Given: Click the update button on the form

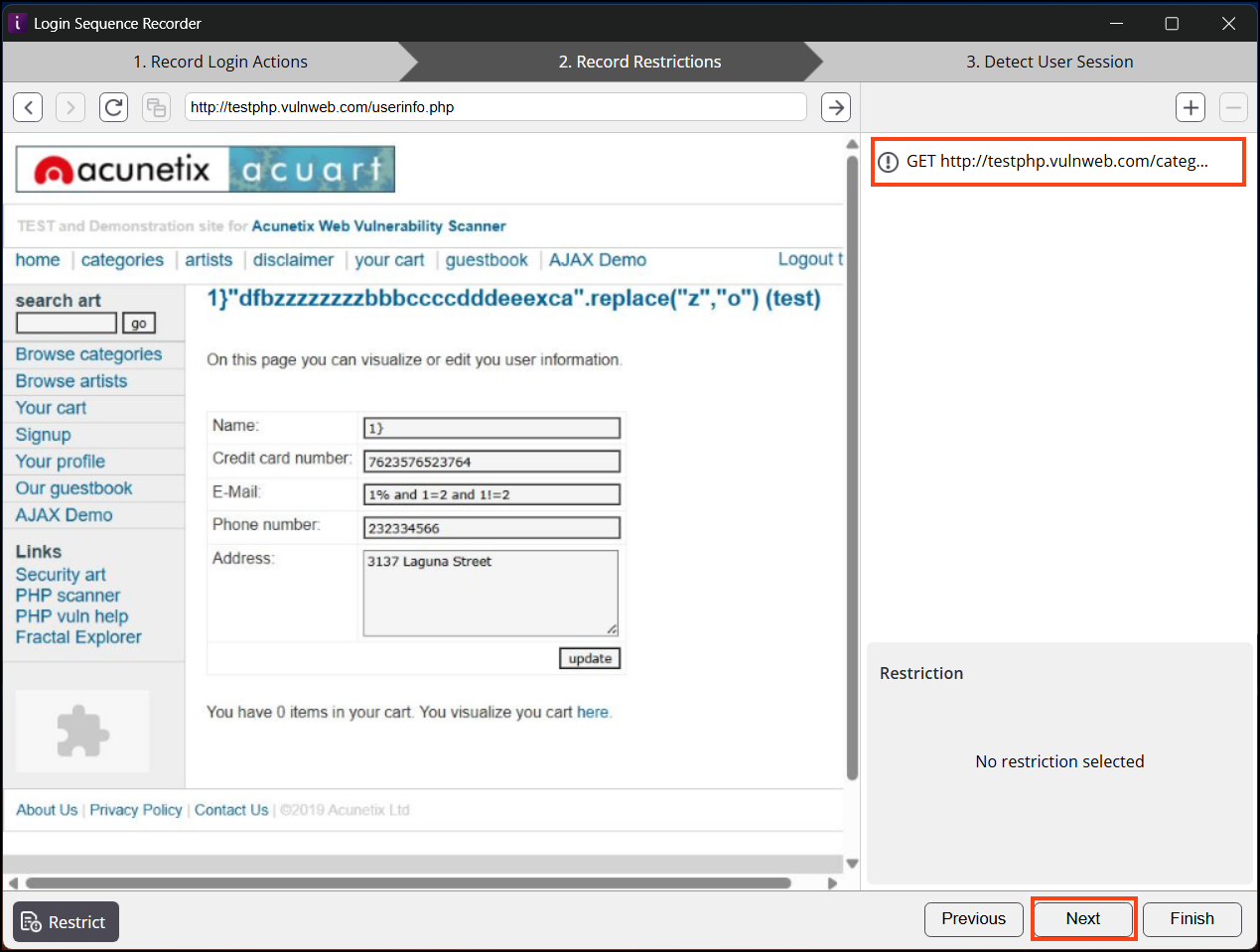Looking at the screenshot, I should click(590, 658).
